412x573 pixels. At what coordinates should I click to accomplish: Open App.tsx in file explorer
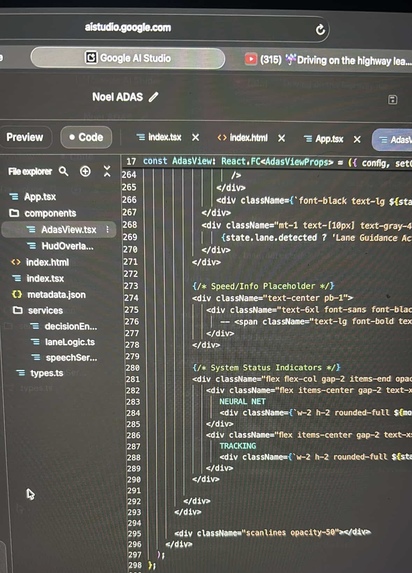40,197
